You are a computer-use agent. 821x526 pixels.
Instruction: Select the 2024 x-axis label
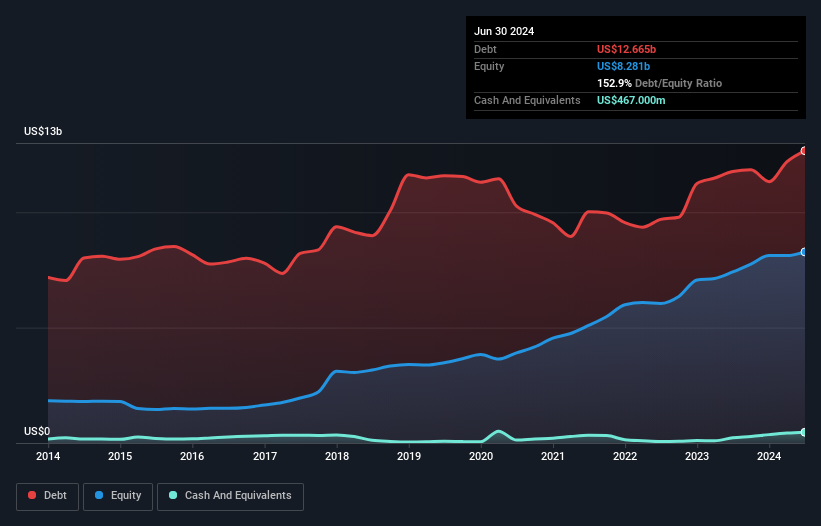pos(769,457)
